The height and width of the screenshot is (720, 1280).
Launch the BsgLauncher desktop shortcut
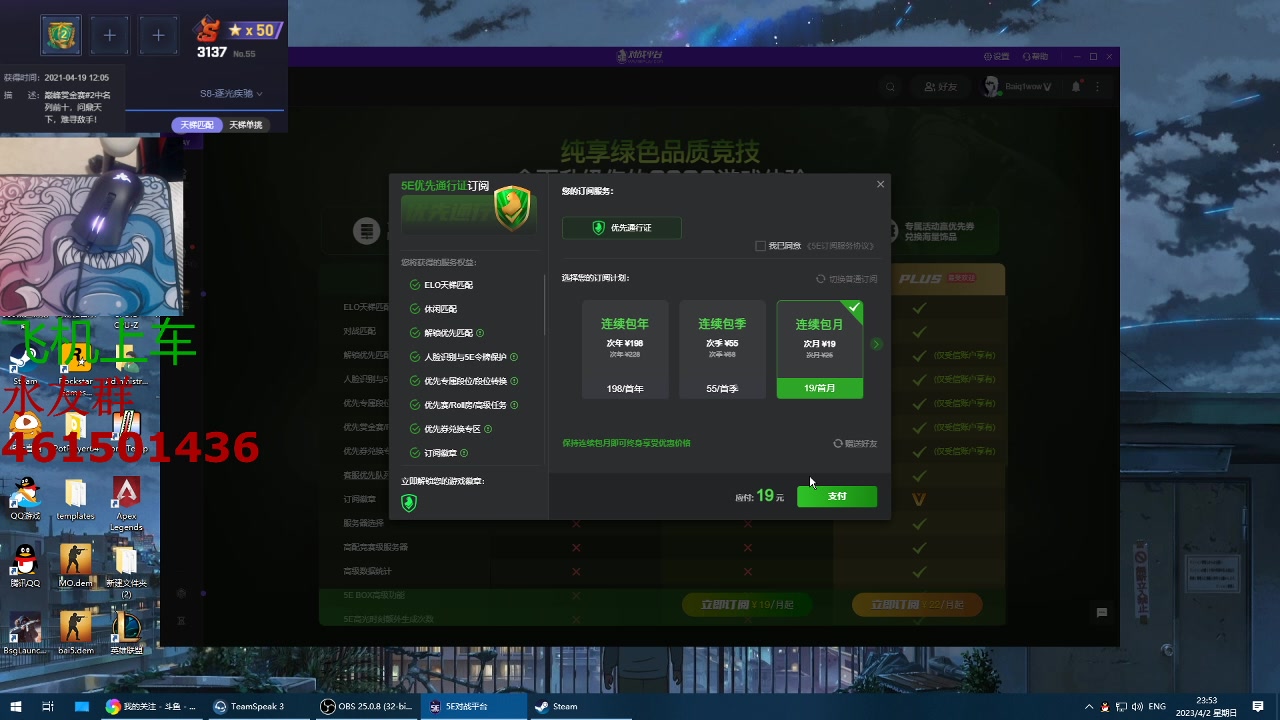[x=26, y=633]
